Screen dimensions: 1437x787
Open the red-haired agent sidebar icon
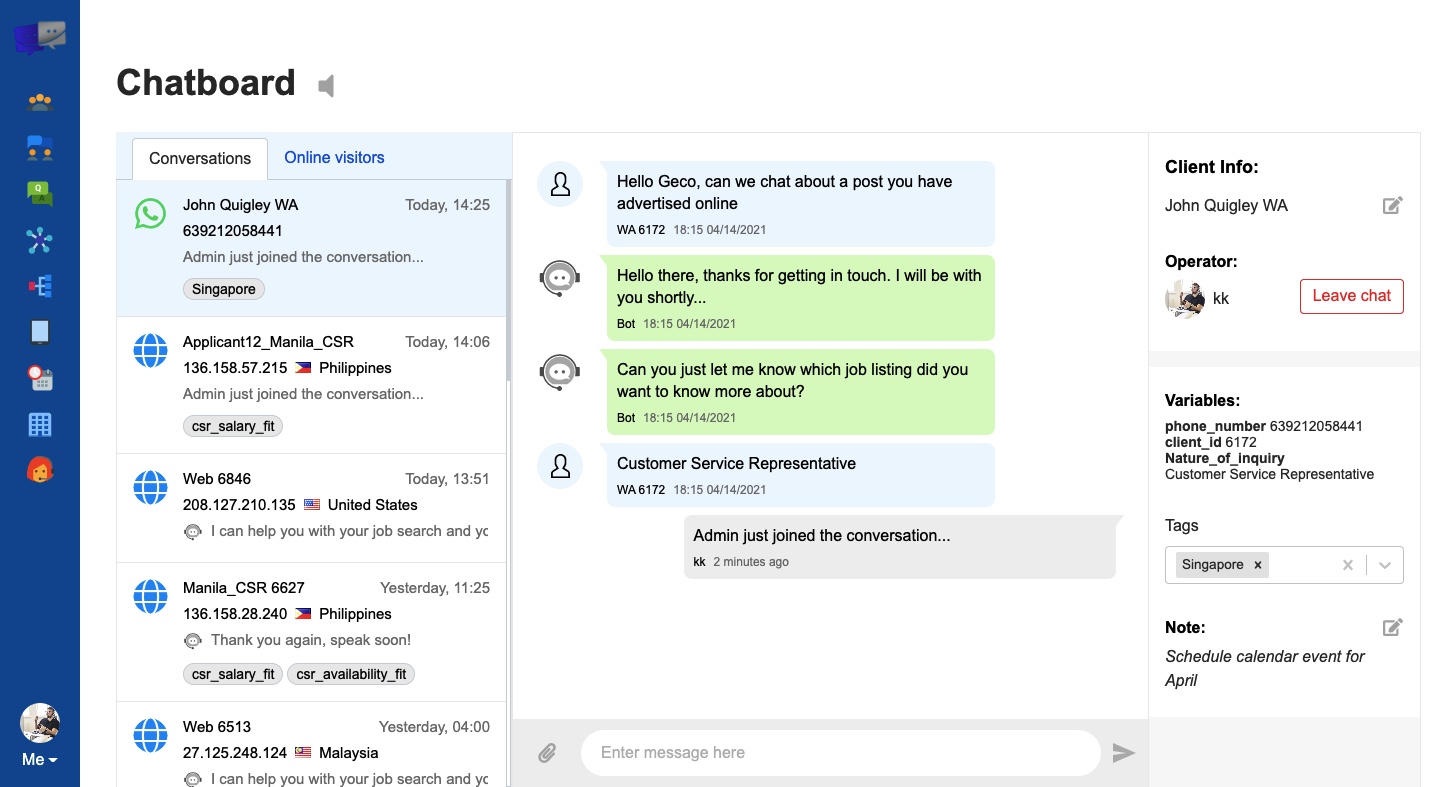click(40, 469)
